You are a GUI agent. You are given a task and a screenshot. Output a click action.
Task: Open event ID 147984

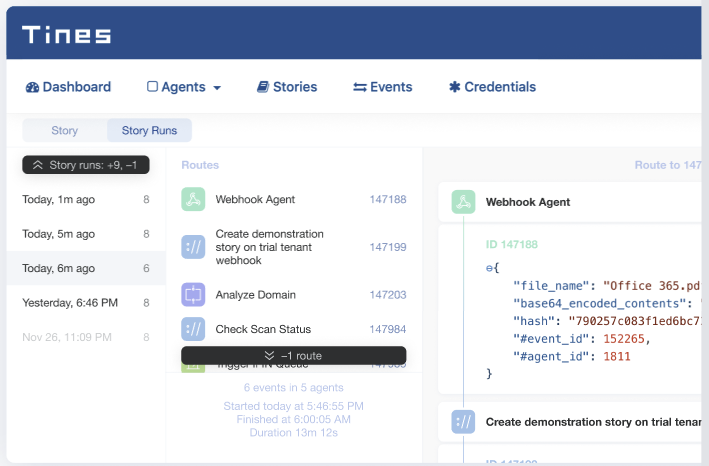pos(388,329)
